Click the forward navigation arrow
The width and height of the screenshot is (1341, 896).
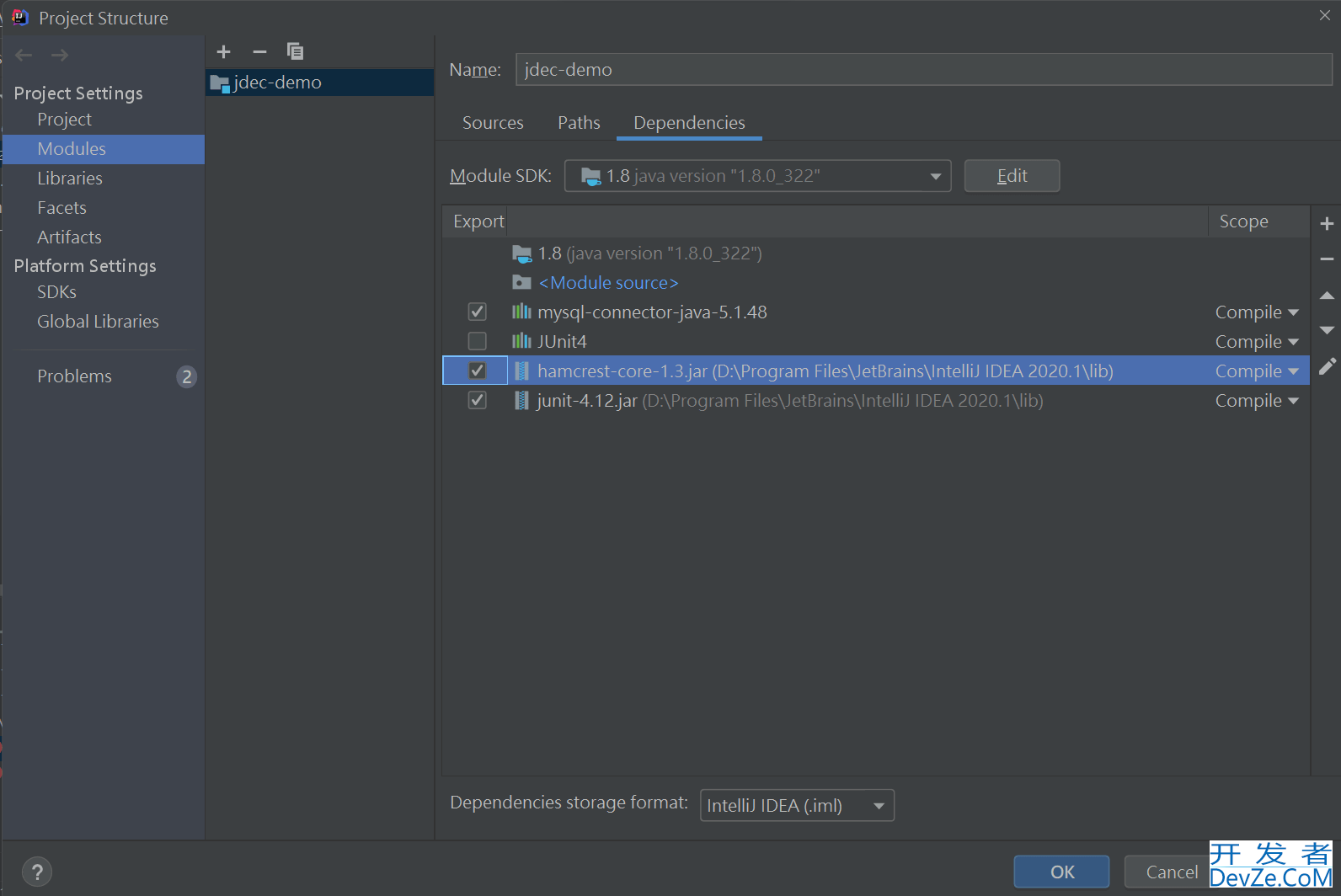[x=60, y=56]
